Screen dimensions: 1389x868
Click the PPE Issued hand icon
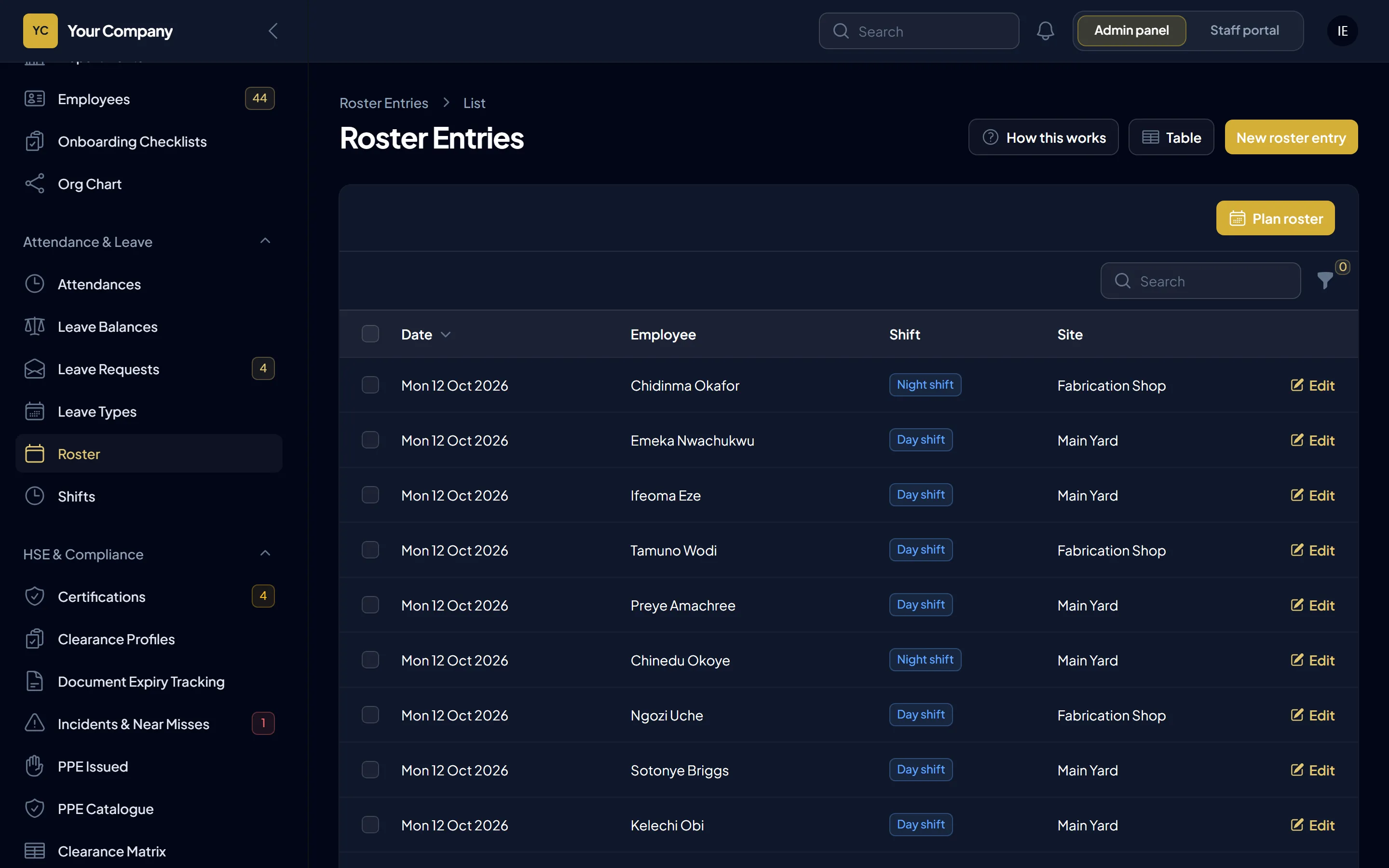click(x=34, y=766)
